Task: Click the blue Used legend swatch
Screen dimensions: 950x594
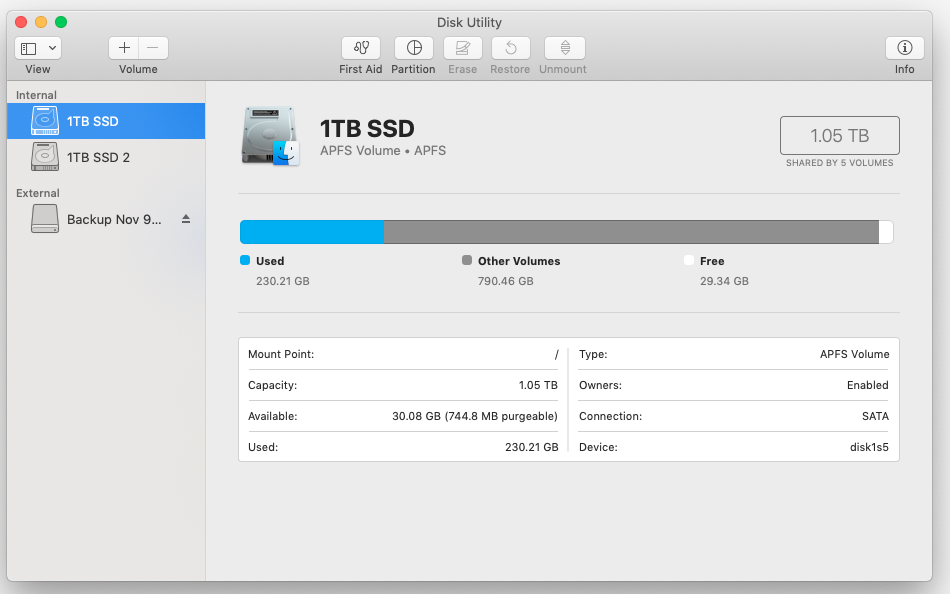Action: point(245,260)
